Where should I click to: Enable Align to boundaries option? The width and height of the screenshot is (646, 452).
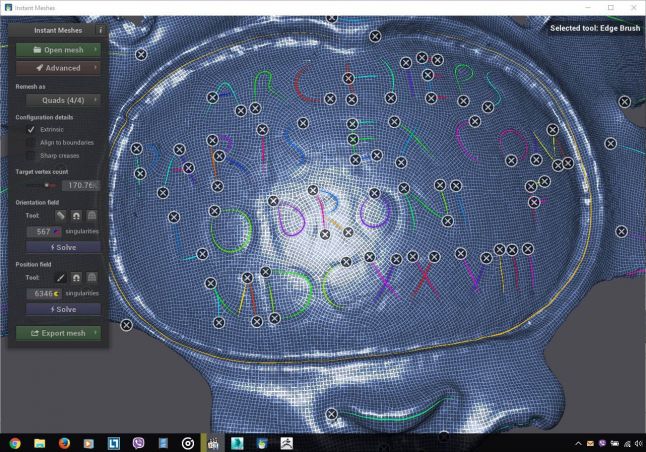(x=31, y=143)
